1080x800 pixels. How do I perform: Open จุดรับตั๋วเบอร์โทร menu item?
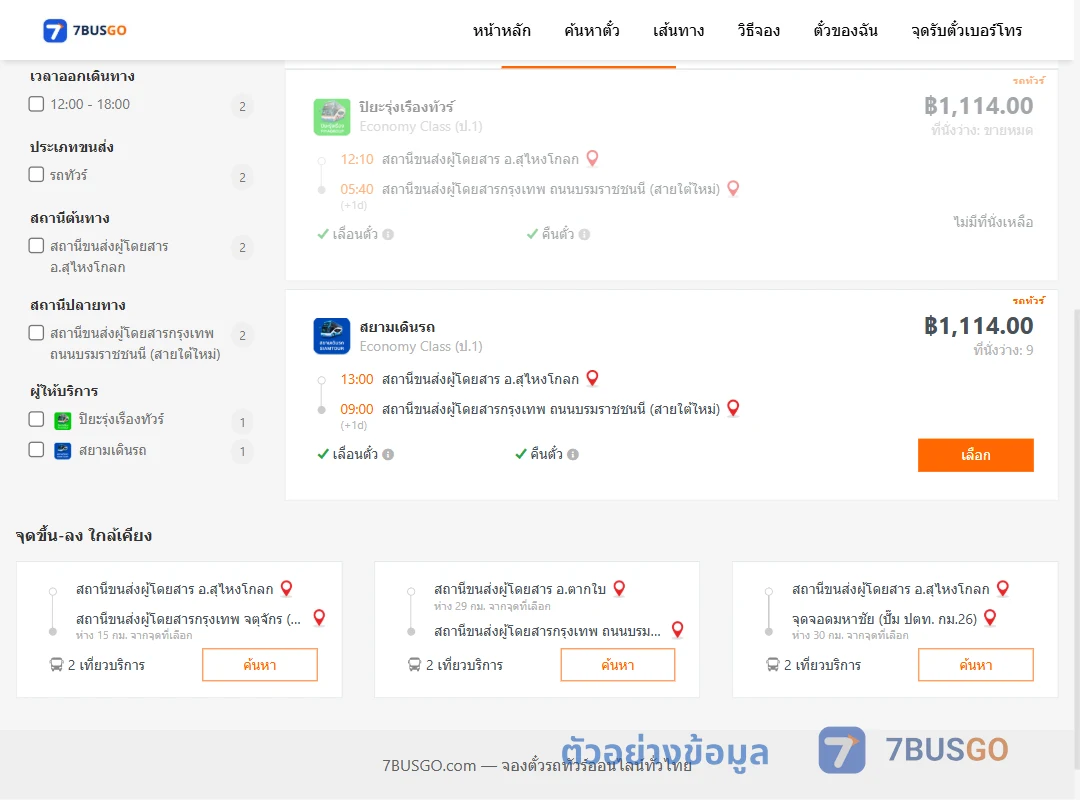[966, 31]
